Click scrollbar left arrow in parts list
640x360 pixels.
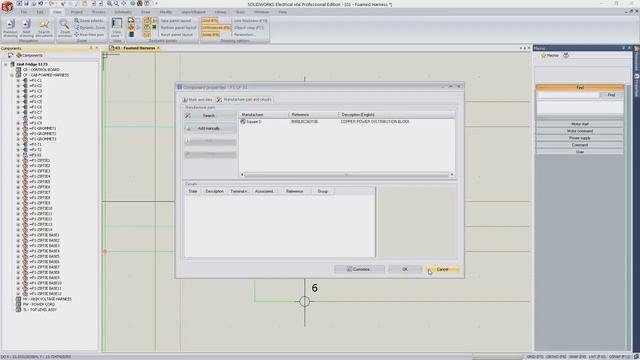pyautogui.click(x=242, y=175)
